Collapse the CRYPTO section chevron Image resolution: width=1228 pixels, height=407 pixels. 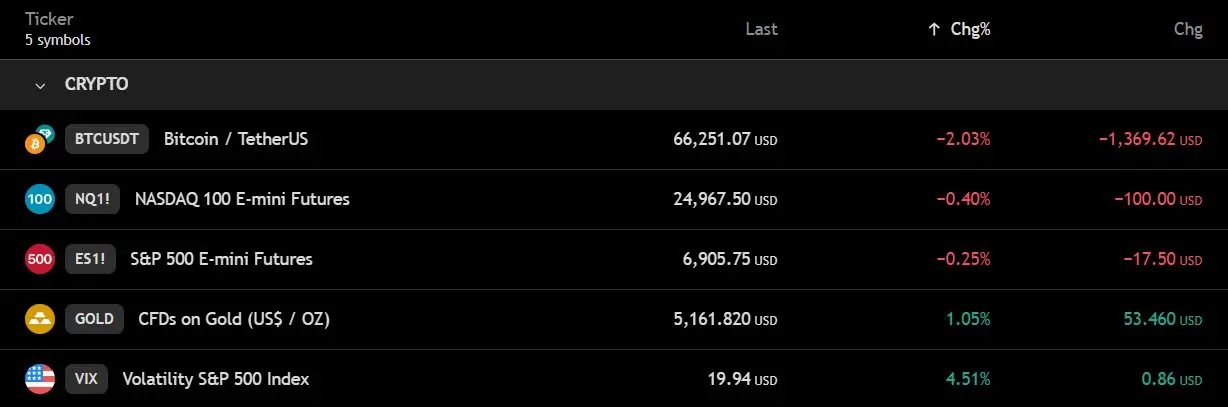click(40, 85)
